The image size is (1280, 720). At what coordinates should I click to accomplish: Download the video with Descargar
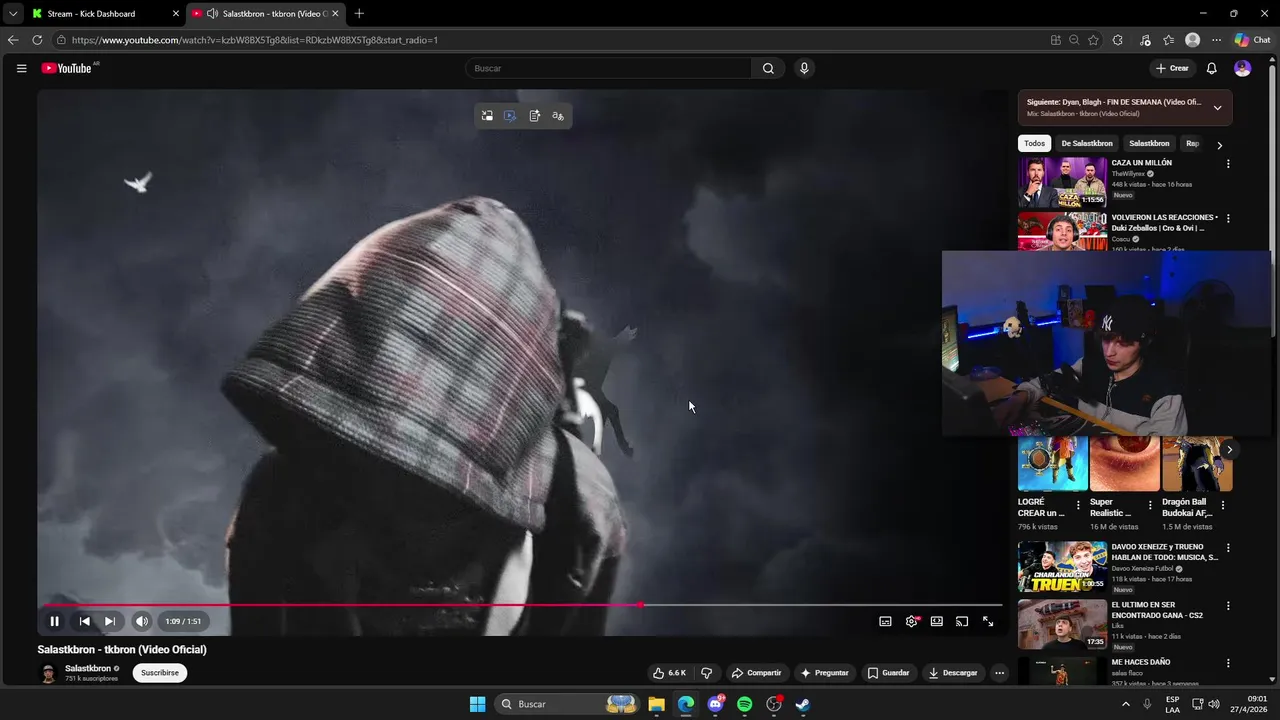pos(953,673)
